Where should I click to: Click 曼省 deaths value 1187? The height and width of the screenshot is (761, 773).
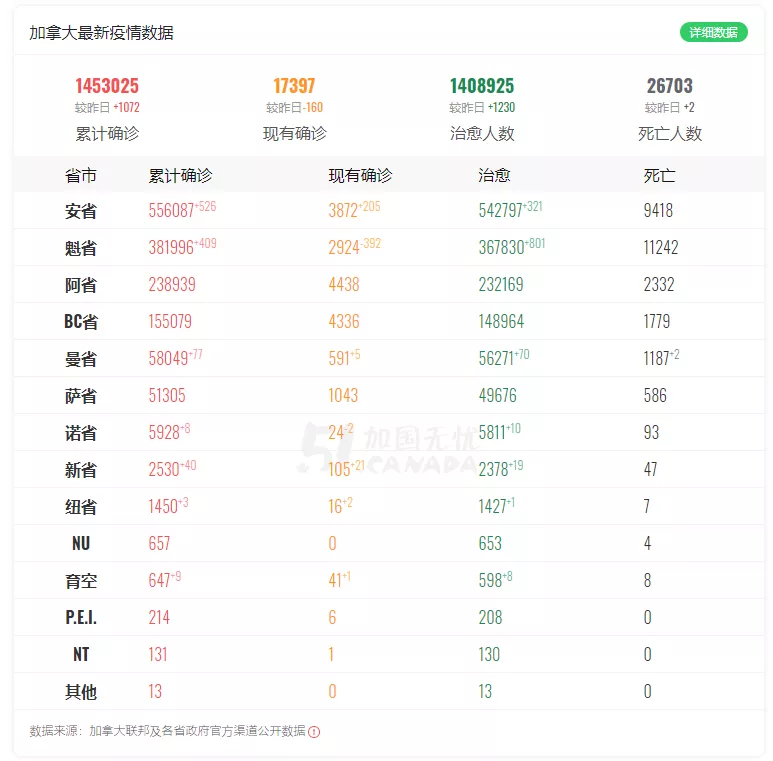pos(656,358)
